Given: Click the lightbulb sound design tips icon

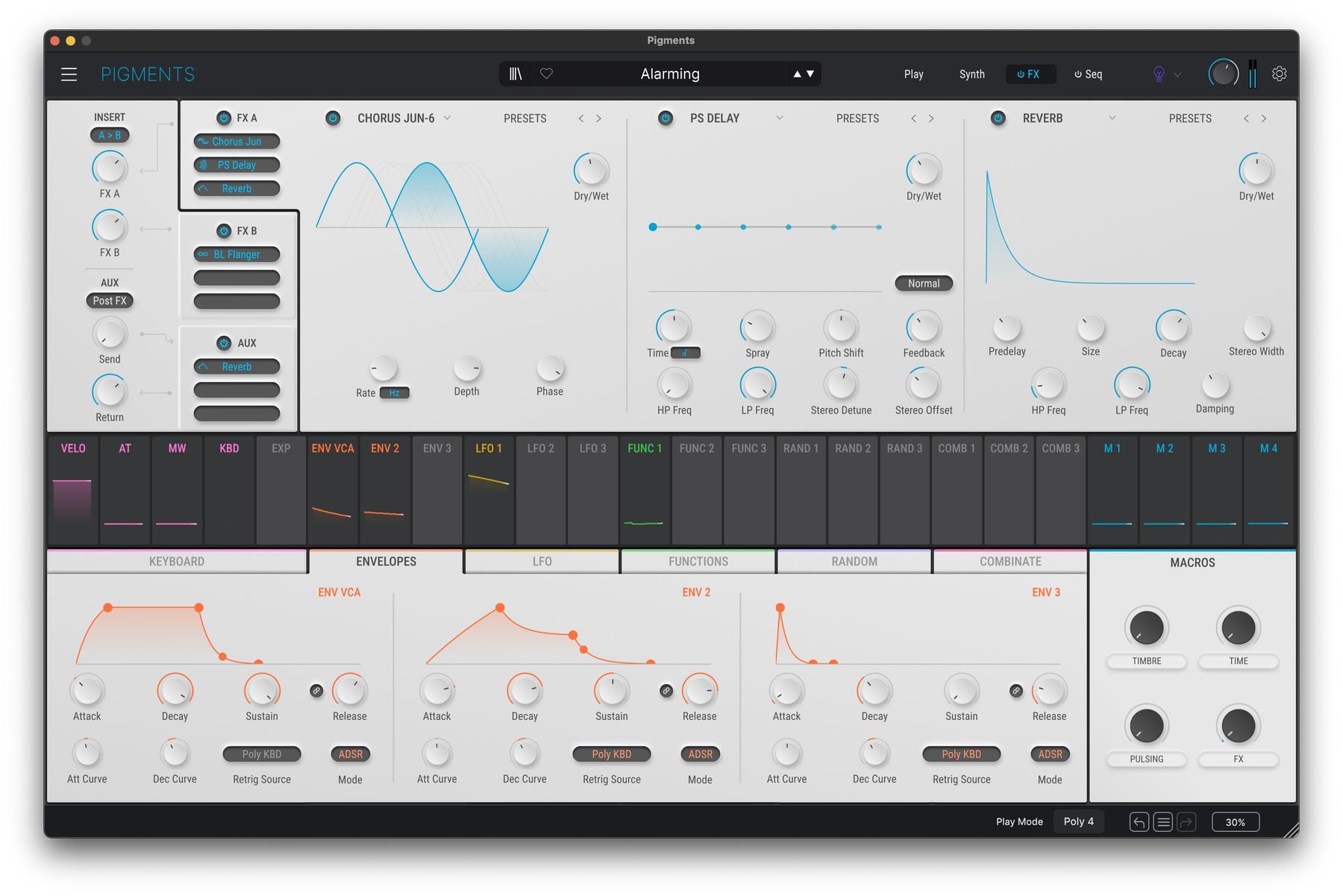Looking at the screenshot, I should point(1159,74).
